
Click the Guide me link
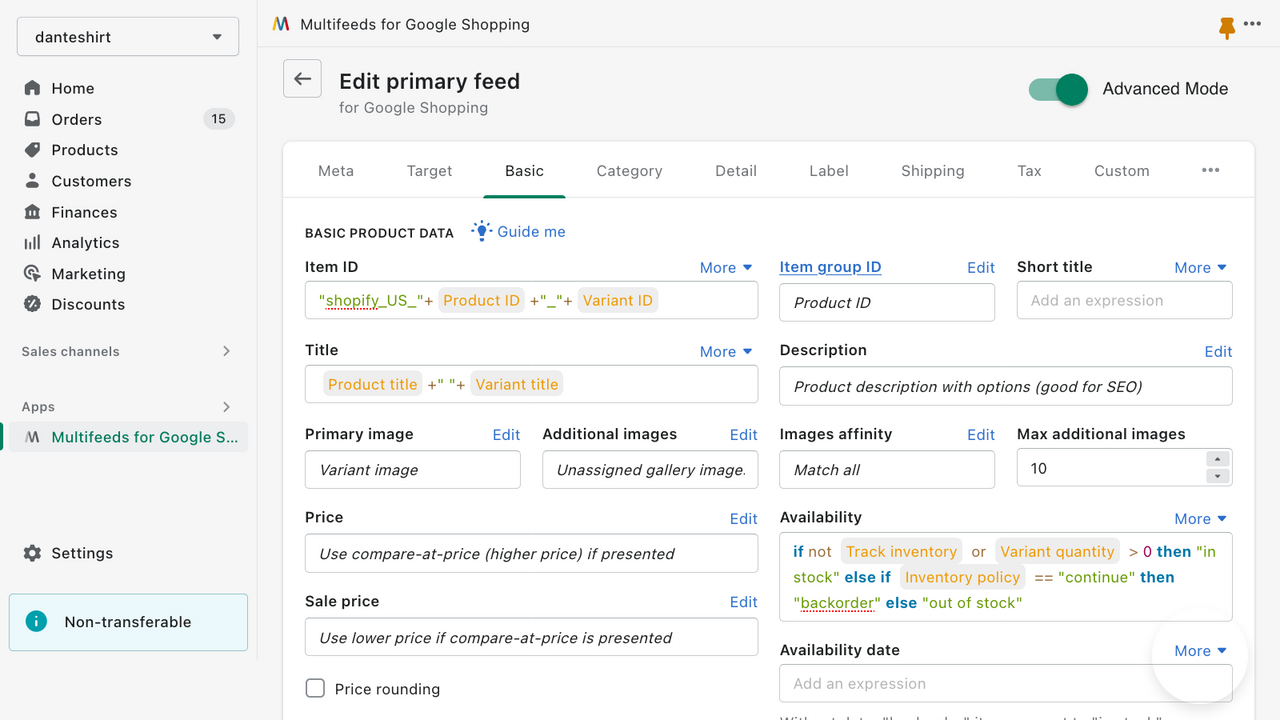coord(531,231)
